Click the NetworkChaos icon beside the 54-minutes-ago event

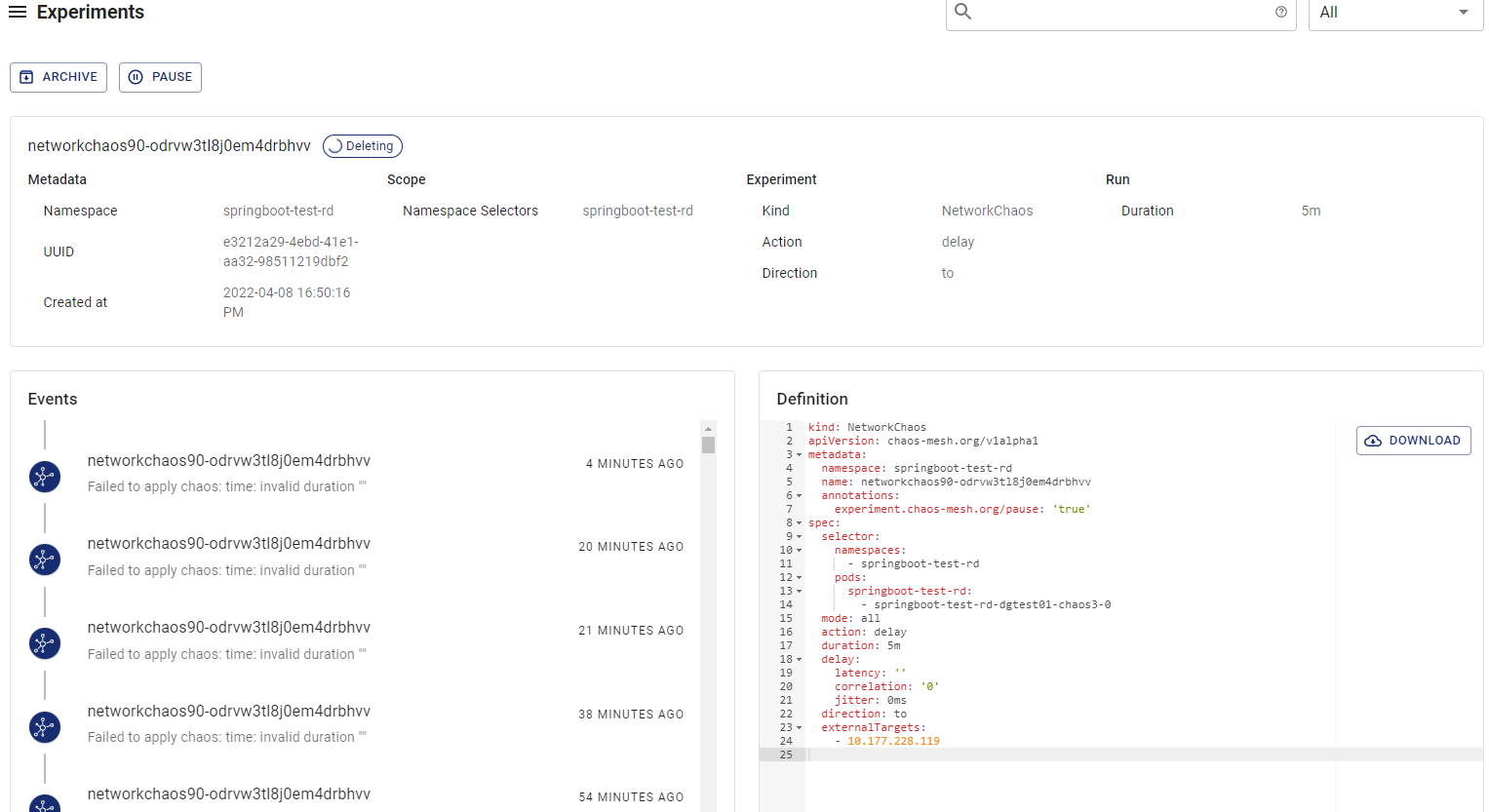(x=44, y=807)
